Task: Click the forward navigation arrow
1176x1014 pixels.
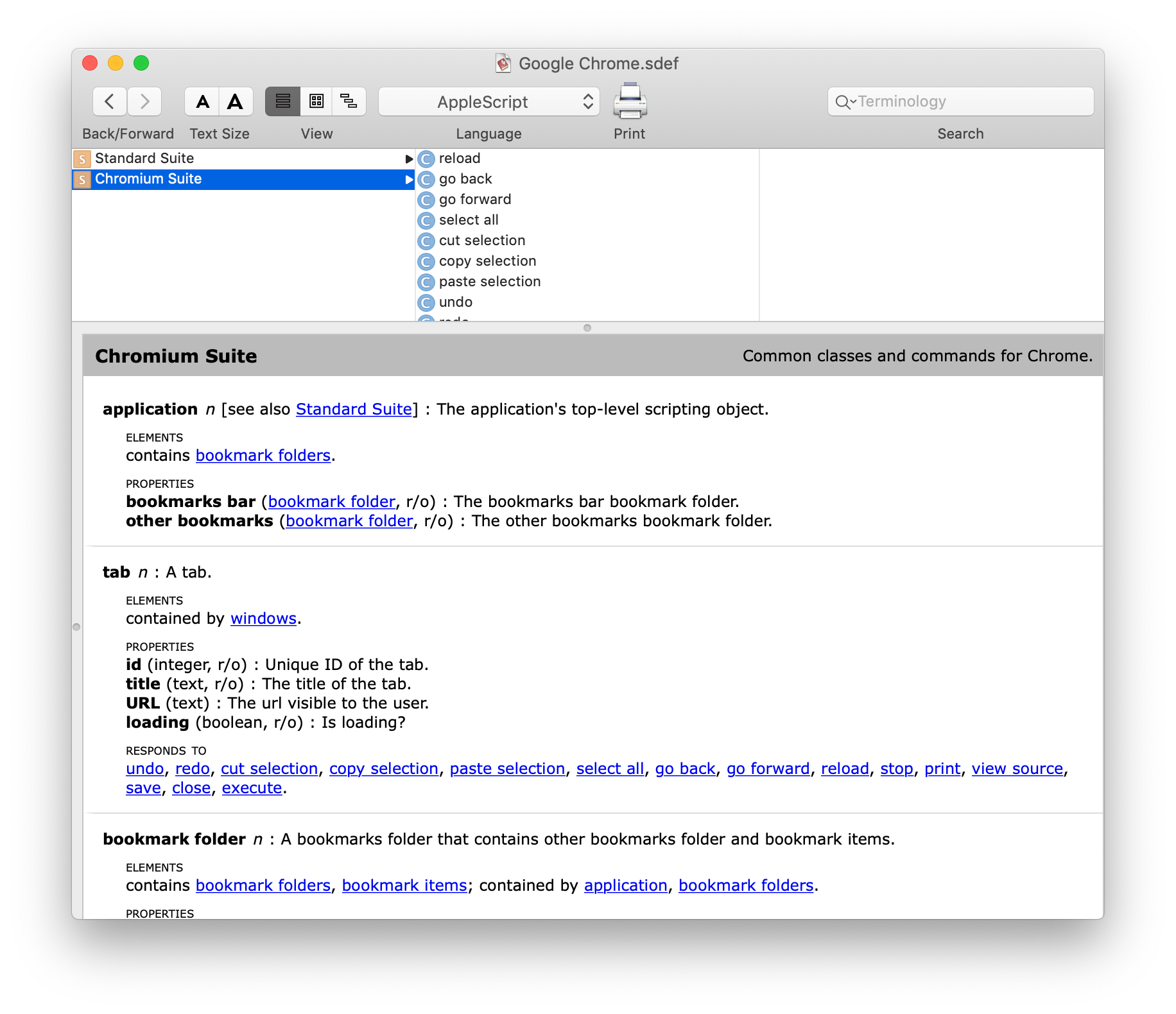Action: pos(144,101)
